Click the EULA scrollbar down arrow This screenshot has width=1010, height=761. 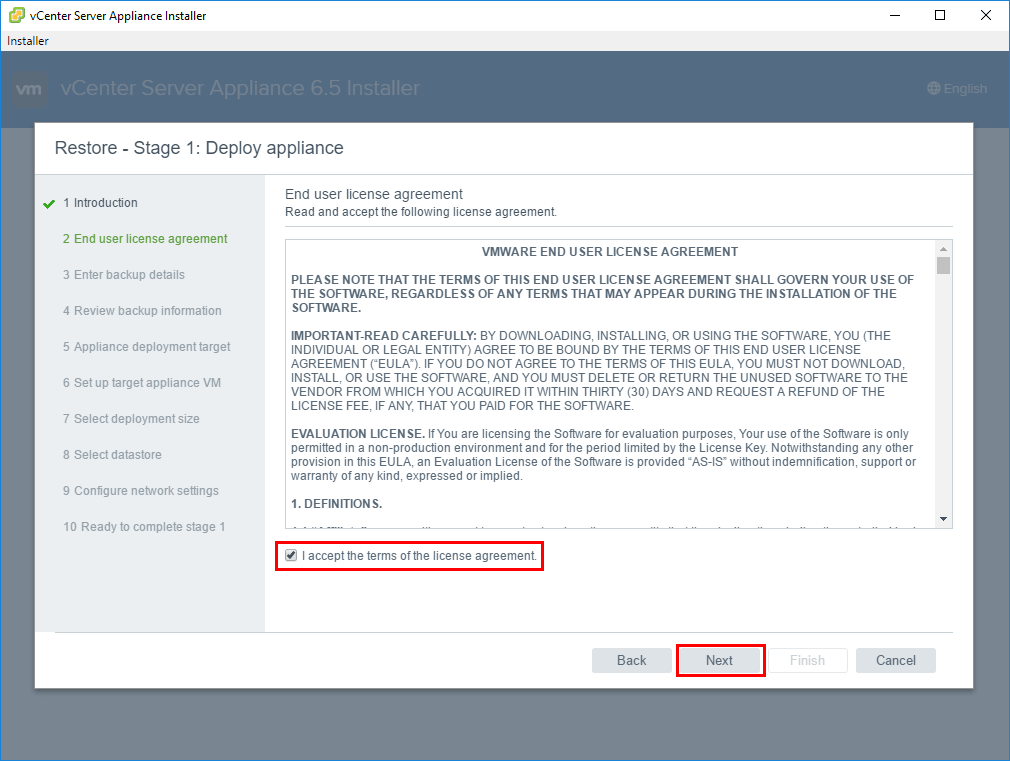pos(944,519)
